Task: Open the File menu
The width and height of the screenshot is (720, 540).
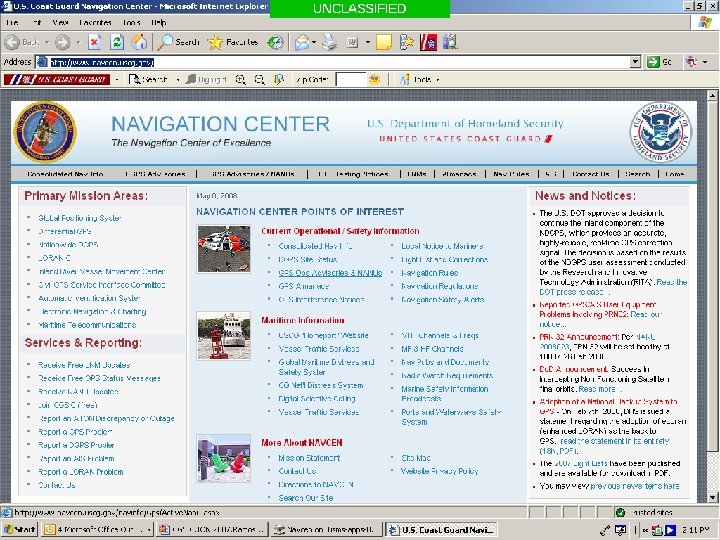Action: [x=12, y=22]
